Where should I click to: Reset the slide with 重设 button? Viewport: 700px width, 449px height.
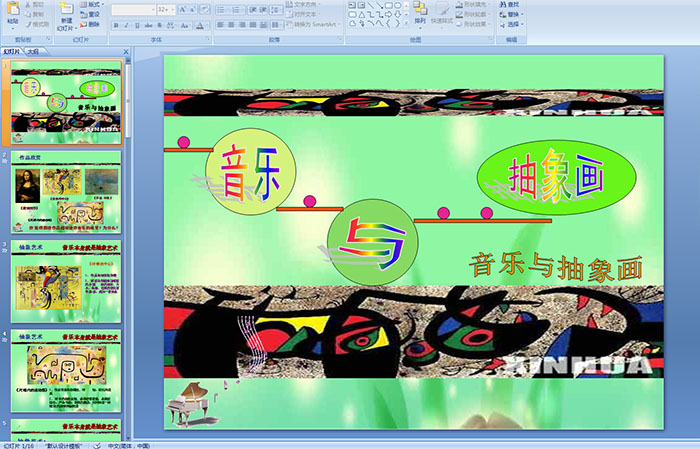[x=90, y=14]
